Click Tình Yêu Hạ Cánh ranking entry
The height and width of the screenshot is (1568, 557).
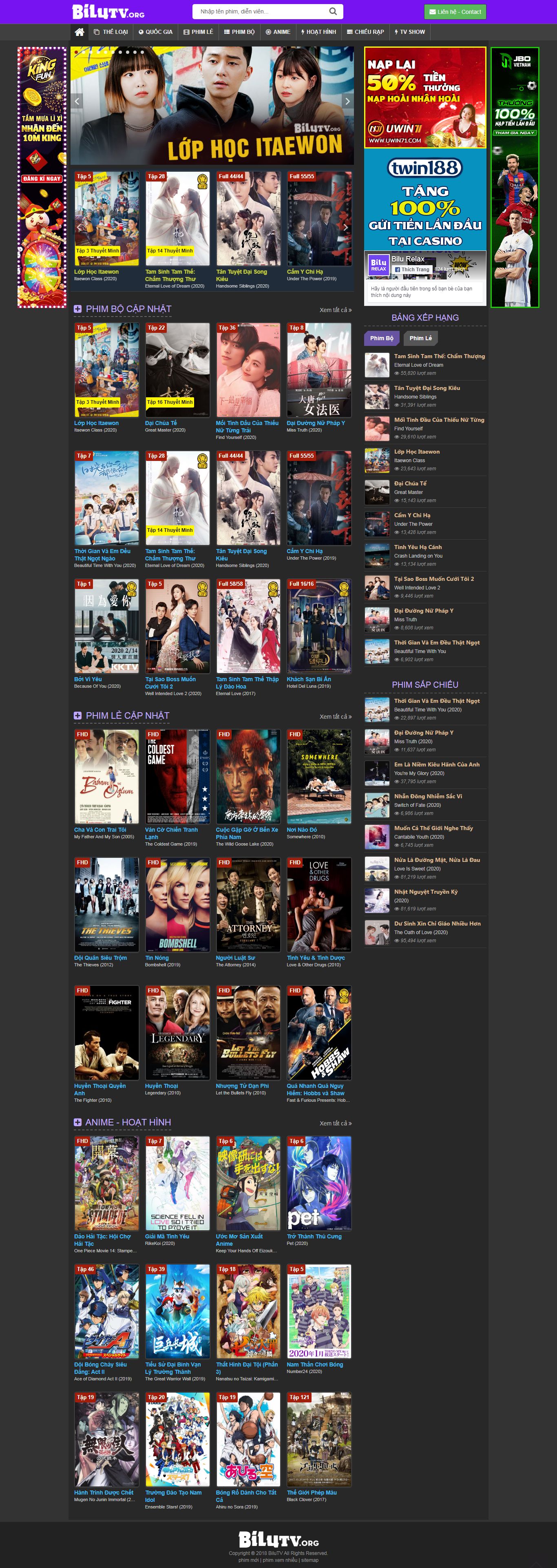click(426, 555)
